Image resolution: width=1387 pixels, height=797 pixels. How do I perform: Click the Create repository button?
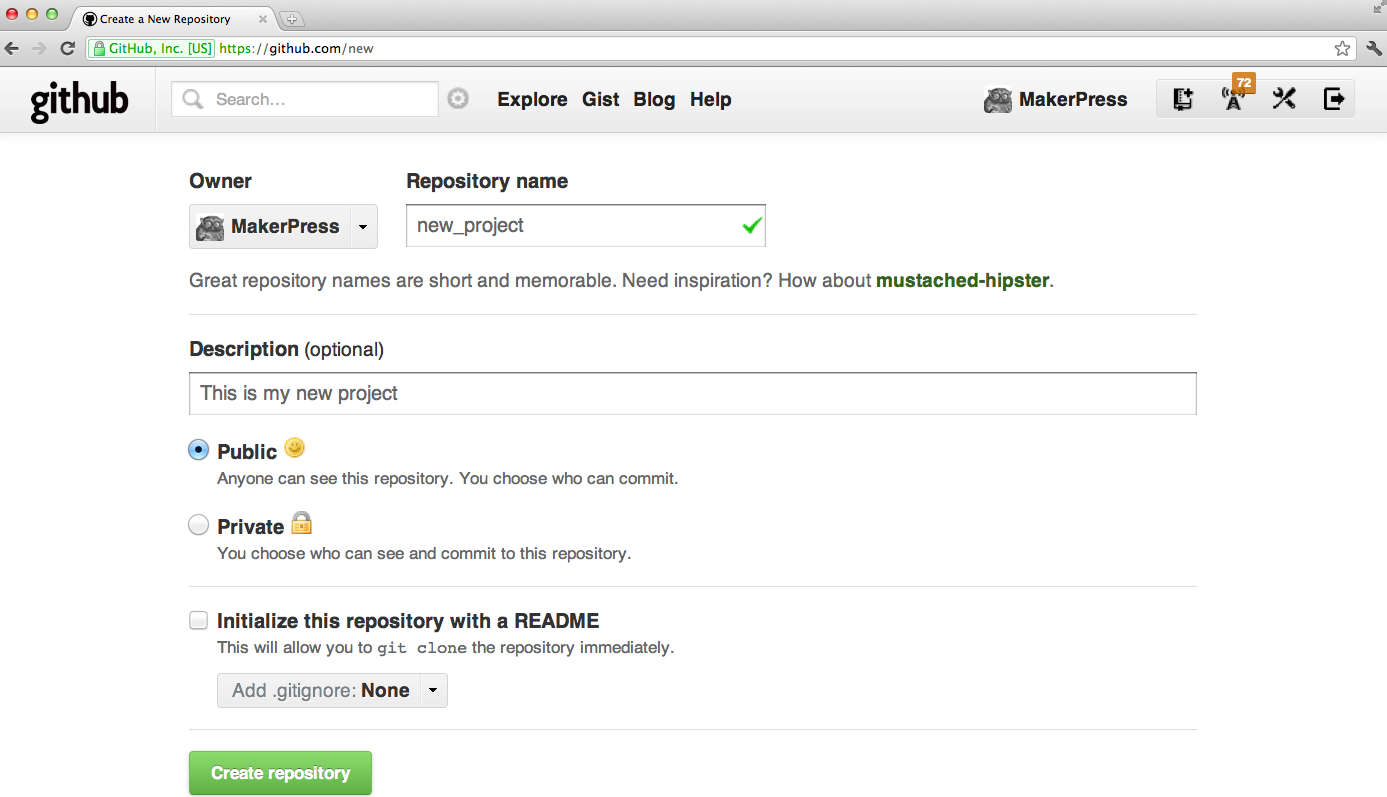pyautogui.click(x=280, y=773)
